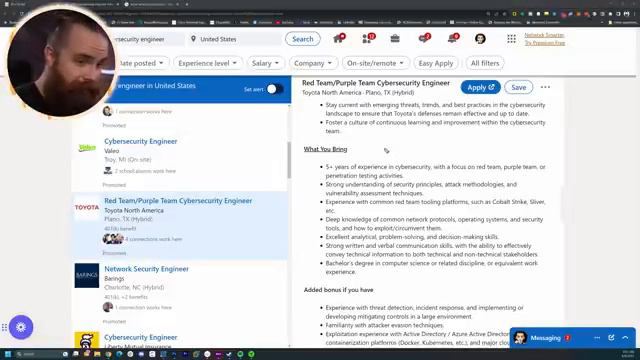Expand the Company filter dropdown

click(x=313, y=63)
